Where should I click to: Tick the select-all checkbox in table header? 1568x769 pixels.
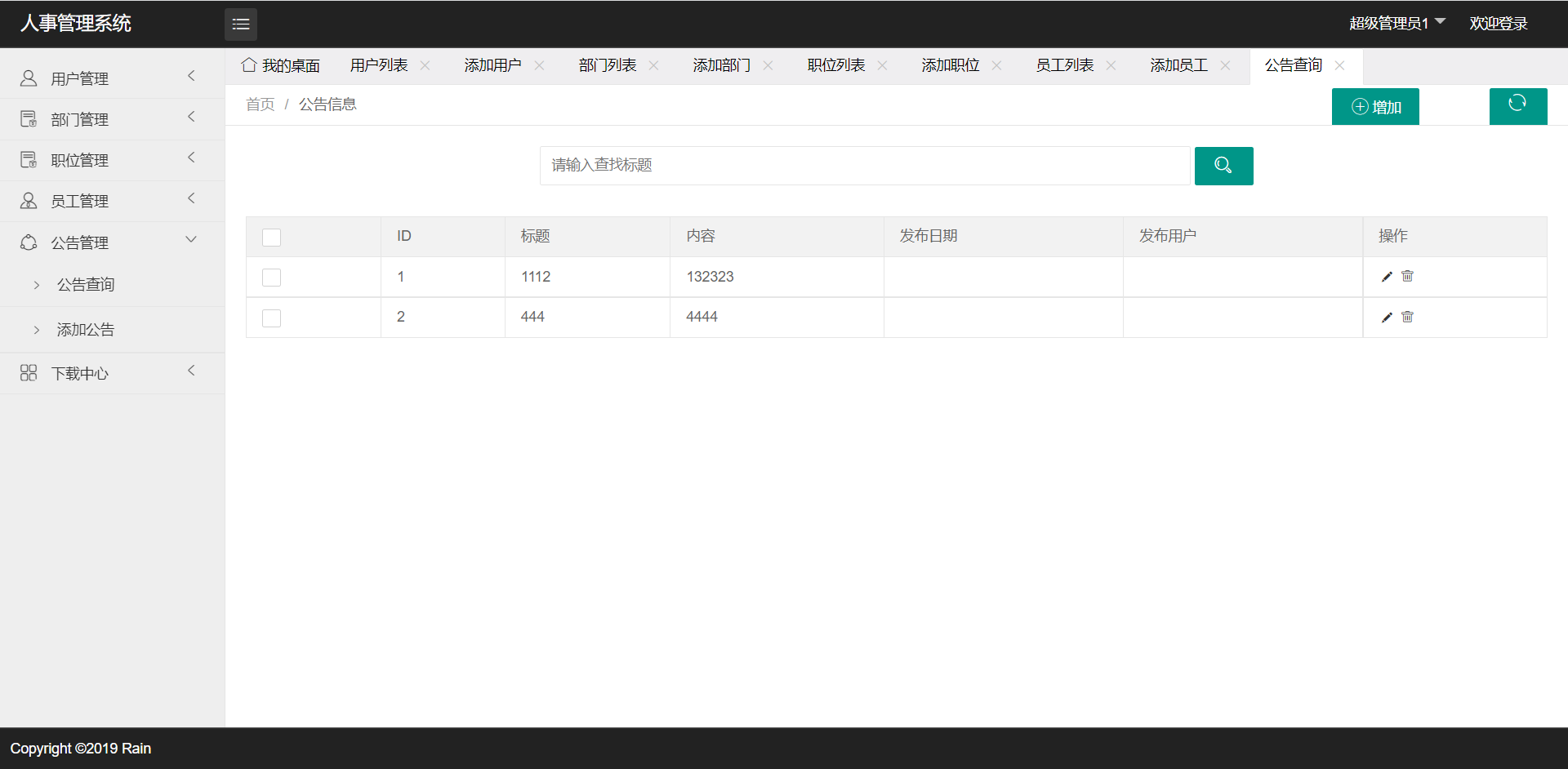271,237
